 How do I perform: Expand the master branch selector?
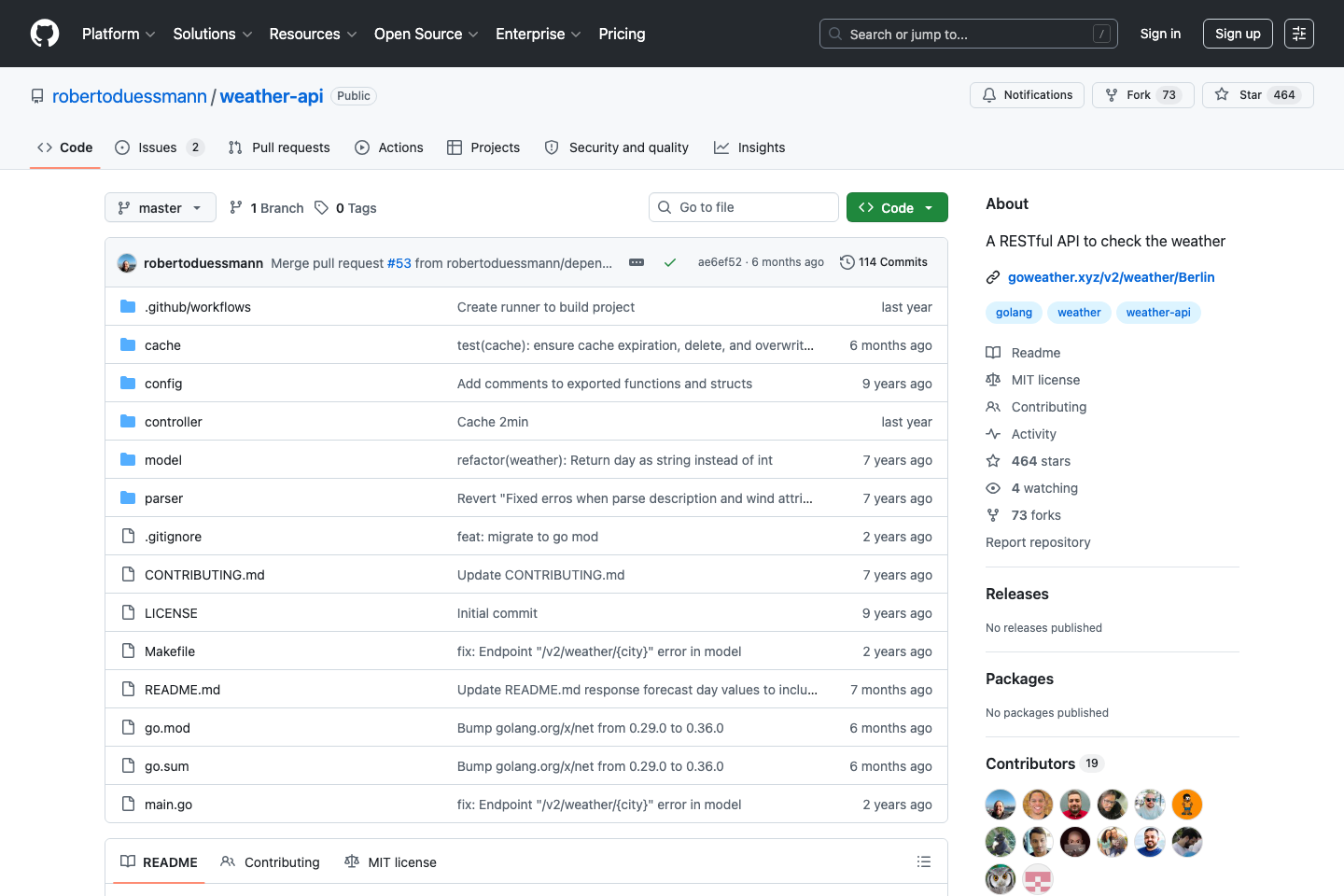[160, 207]
